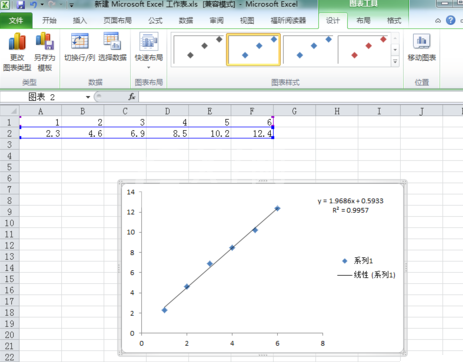
Task: Switch to Formulas (公式) tab
Action: pos(155,21)
